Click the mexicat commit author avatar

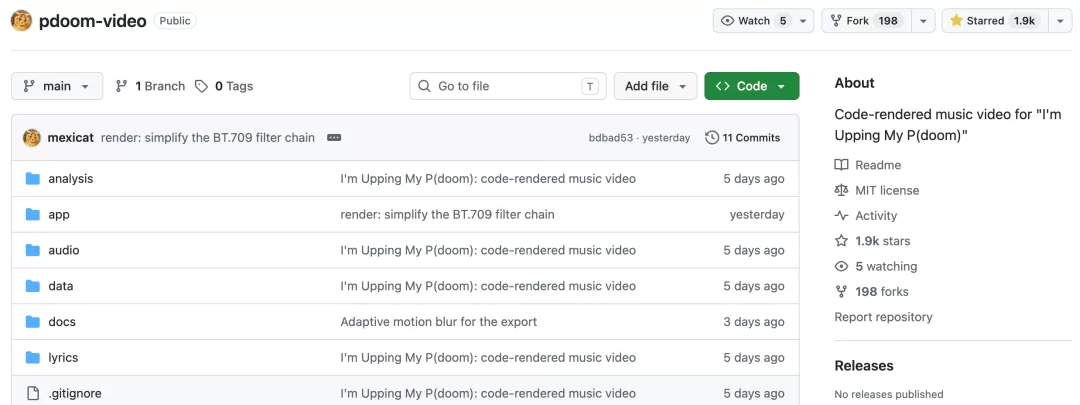coord(32,138)
